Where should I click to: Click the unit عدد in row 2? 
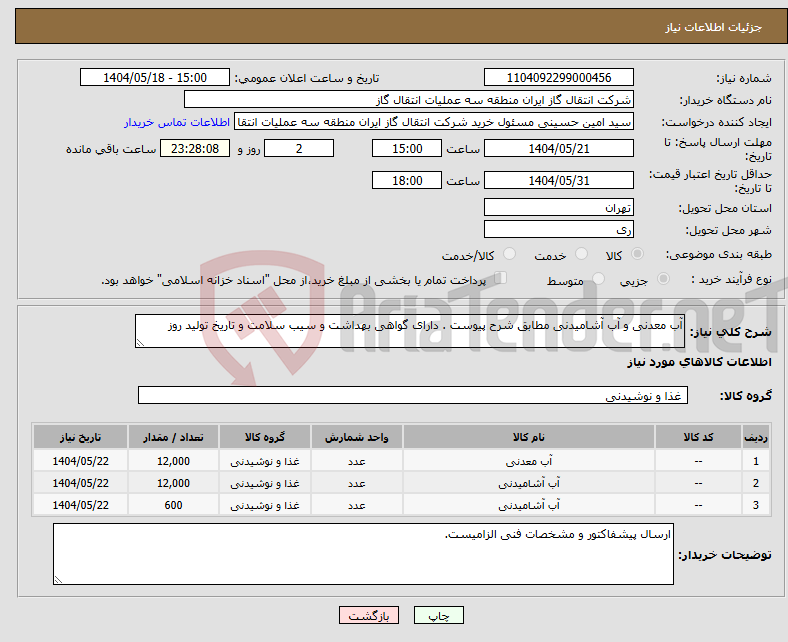356,483
